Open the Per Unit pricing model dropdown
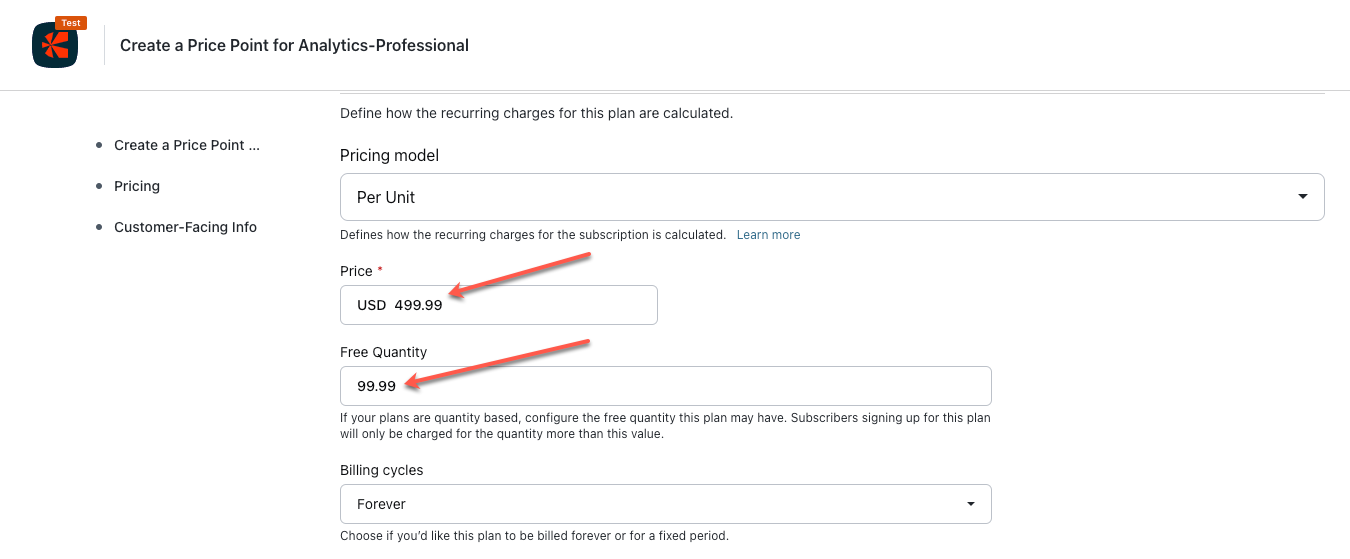 pyautogui.click(x=831, y=197)
